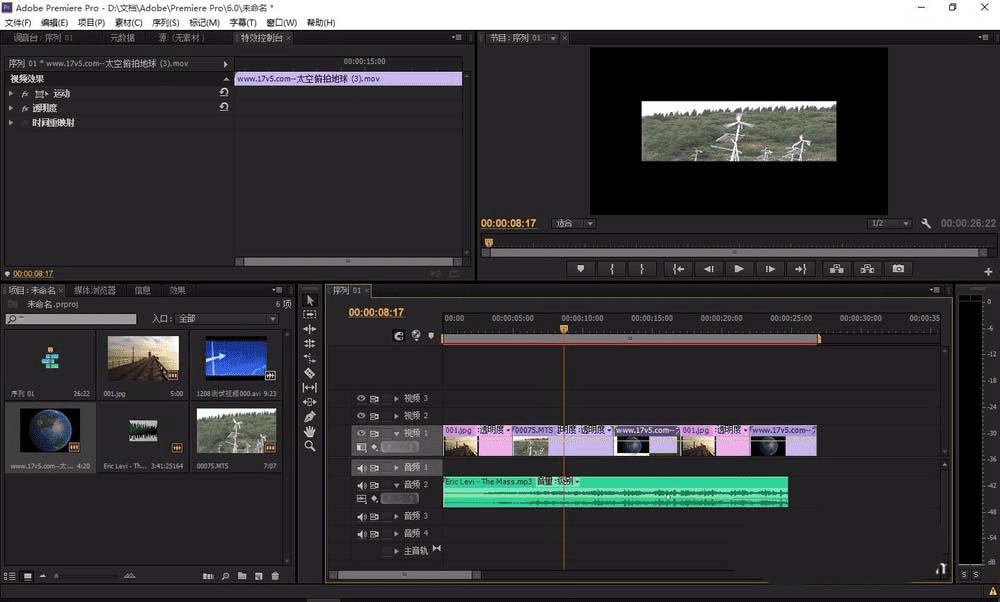The image size is (1000, 602).
Task: Mute the 音频 3 track speaker toggle
Action: pyautogui.click(x=361, y=516)
